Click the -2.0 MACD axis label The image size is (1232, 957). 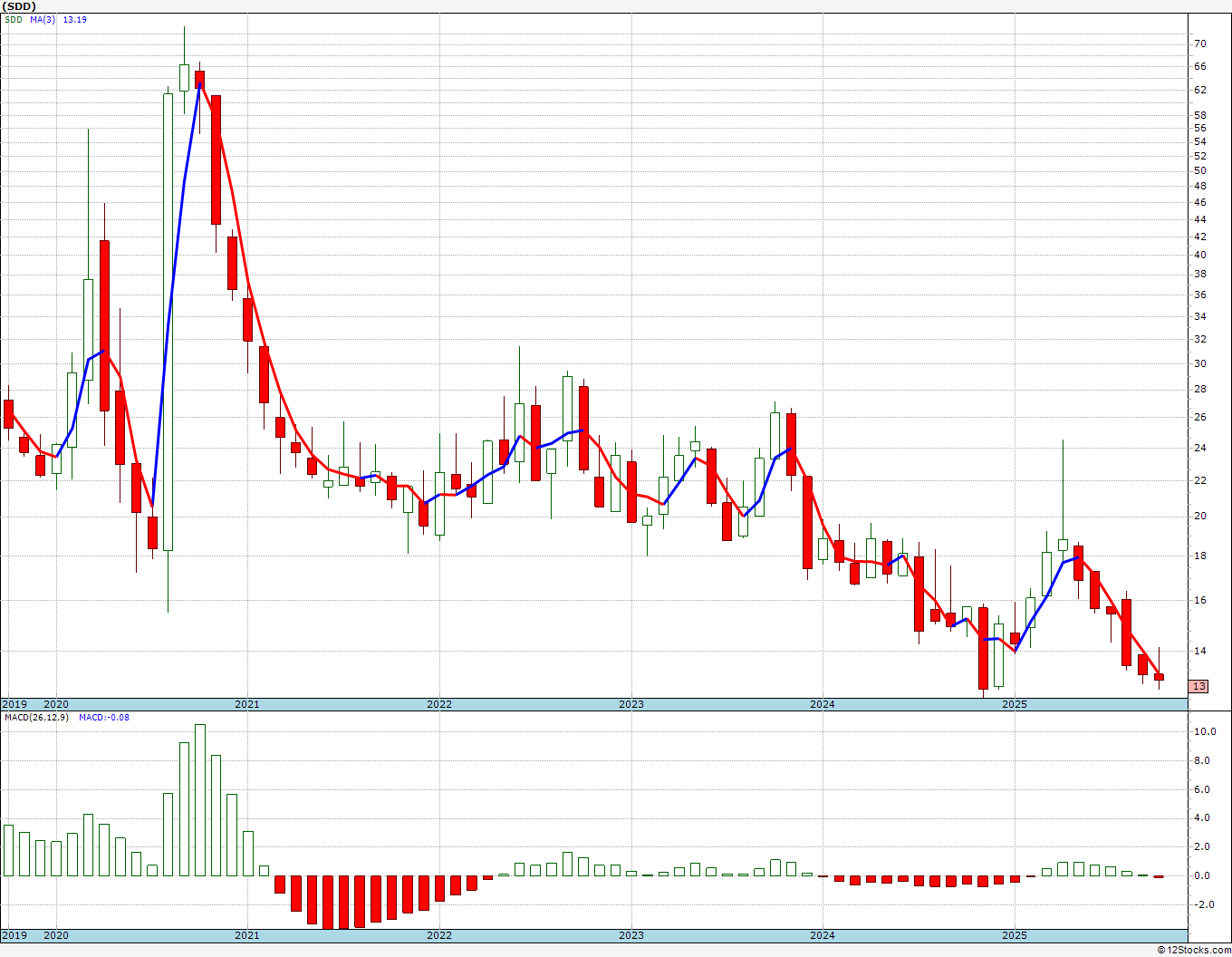[1203, 904]
